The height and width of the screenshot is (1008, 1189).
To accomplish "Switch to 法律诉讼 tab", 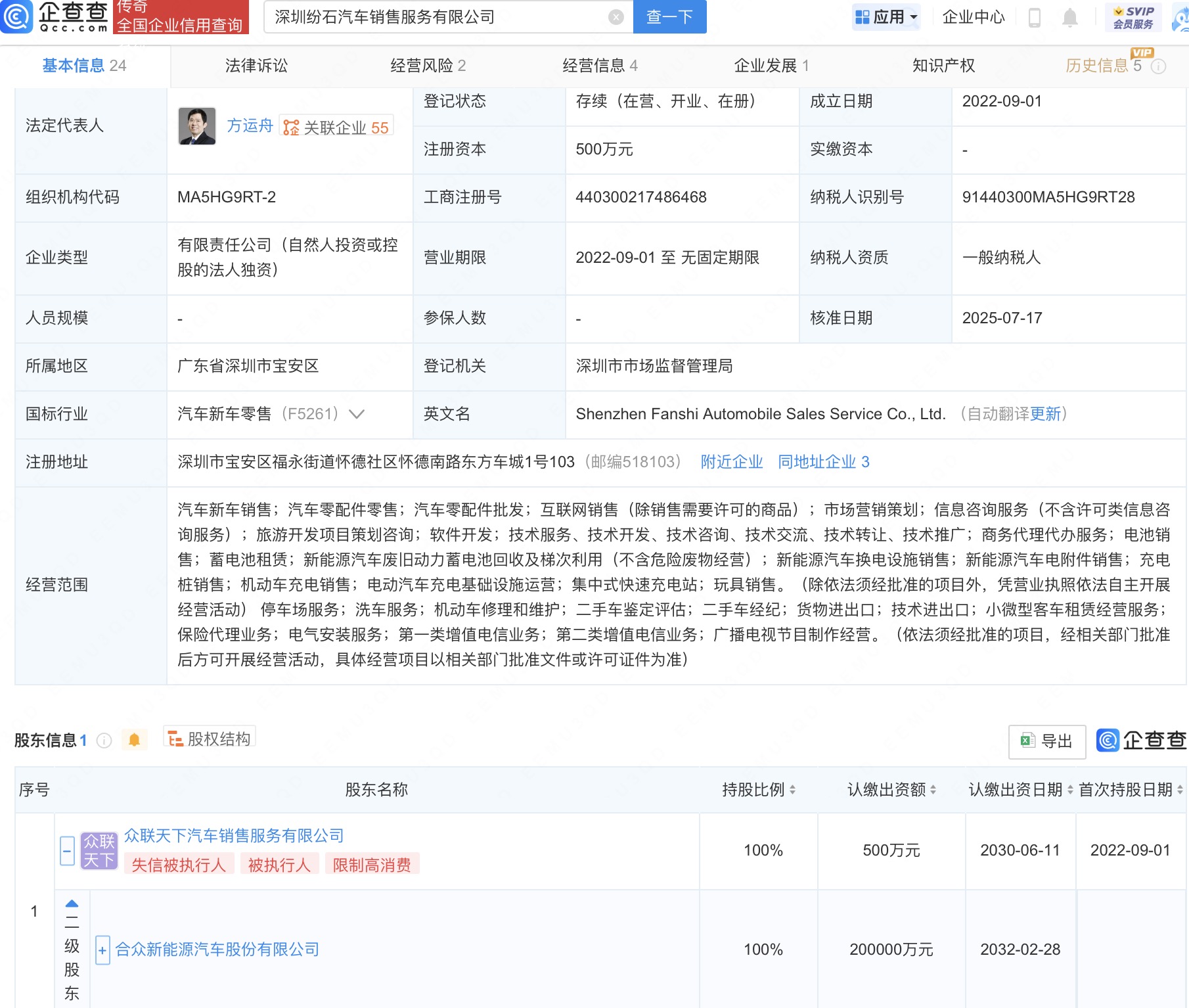I will pyautogui.click(x=256, y=66).
